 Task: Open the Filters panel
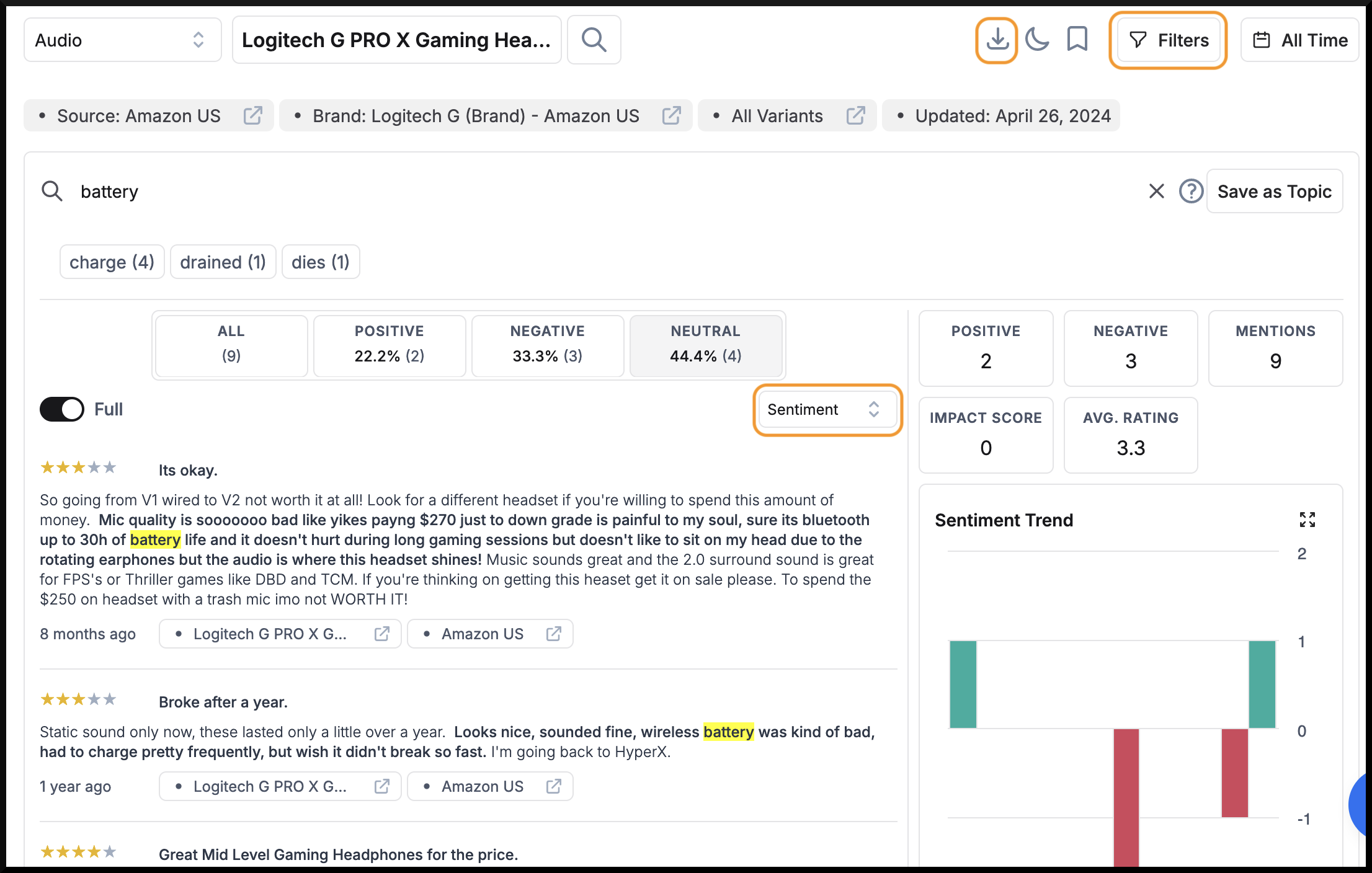tap(1168, 40)
